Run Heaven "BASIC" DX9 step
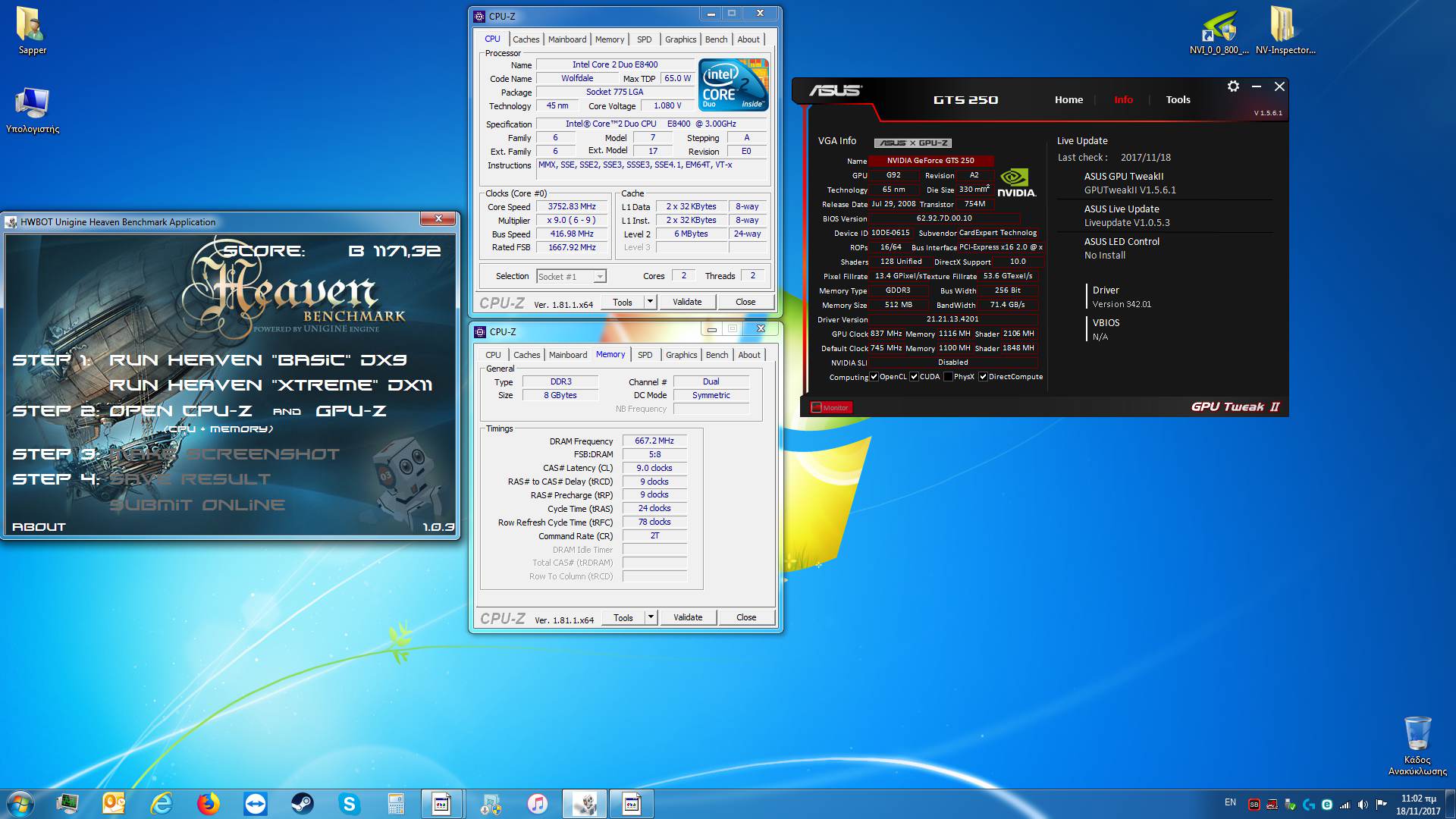The image size is (1456, 819). 258,360
